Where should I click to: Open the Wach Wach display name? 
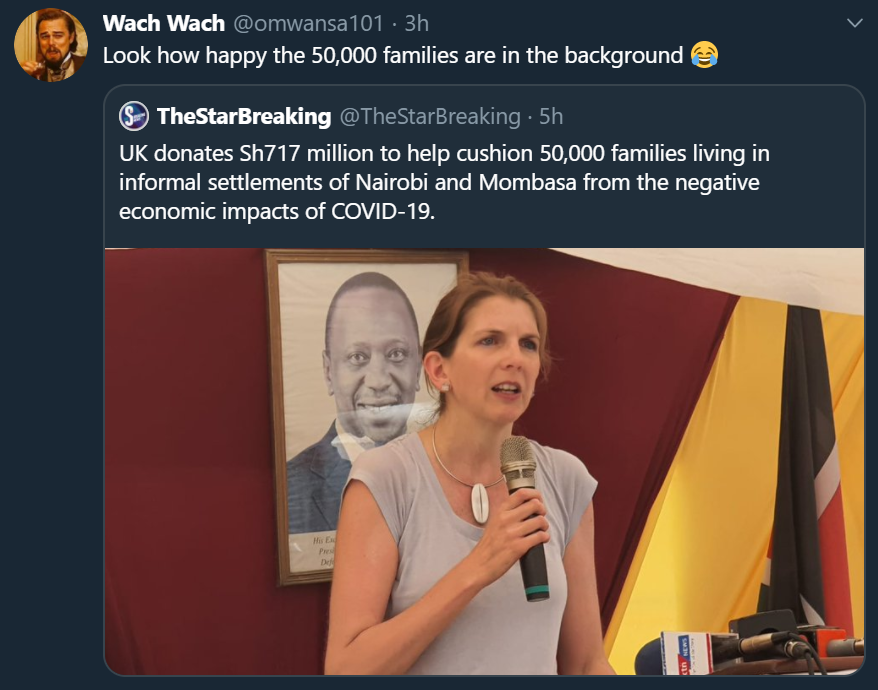coord(164,24)
